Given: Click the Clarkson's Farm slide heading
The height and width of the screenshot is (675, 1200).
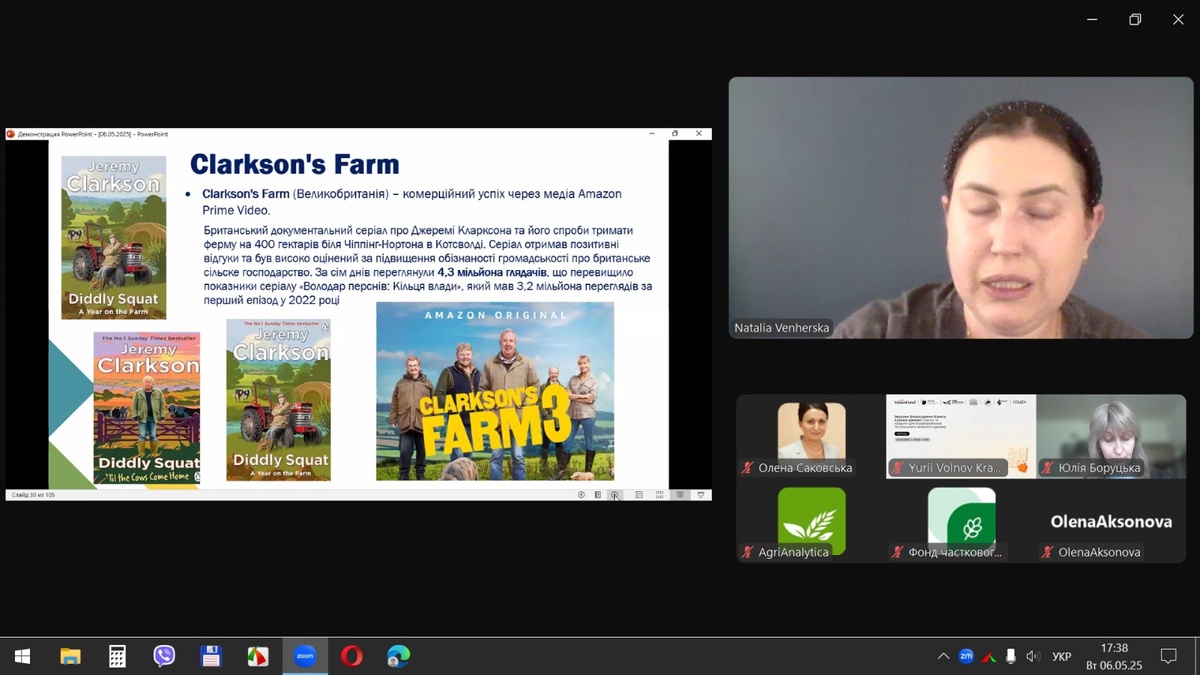Looking at the screenshot, I should (x=294, y=164).
